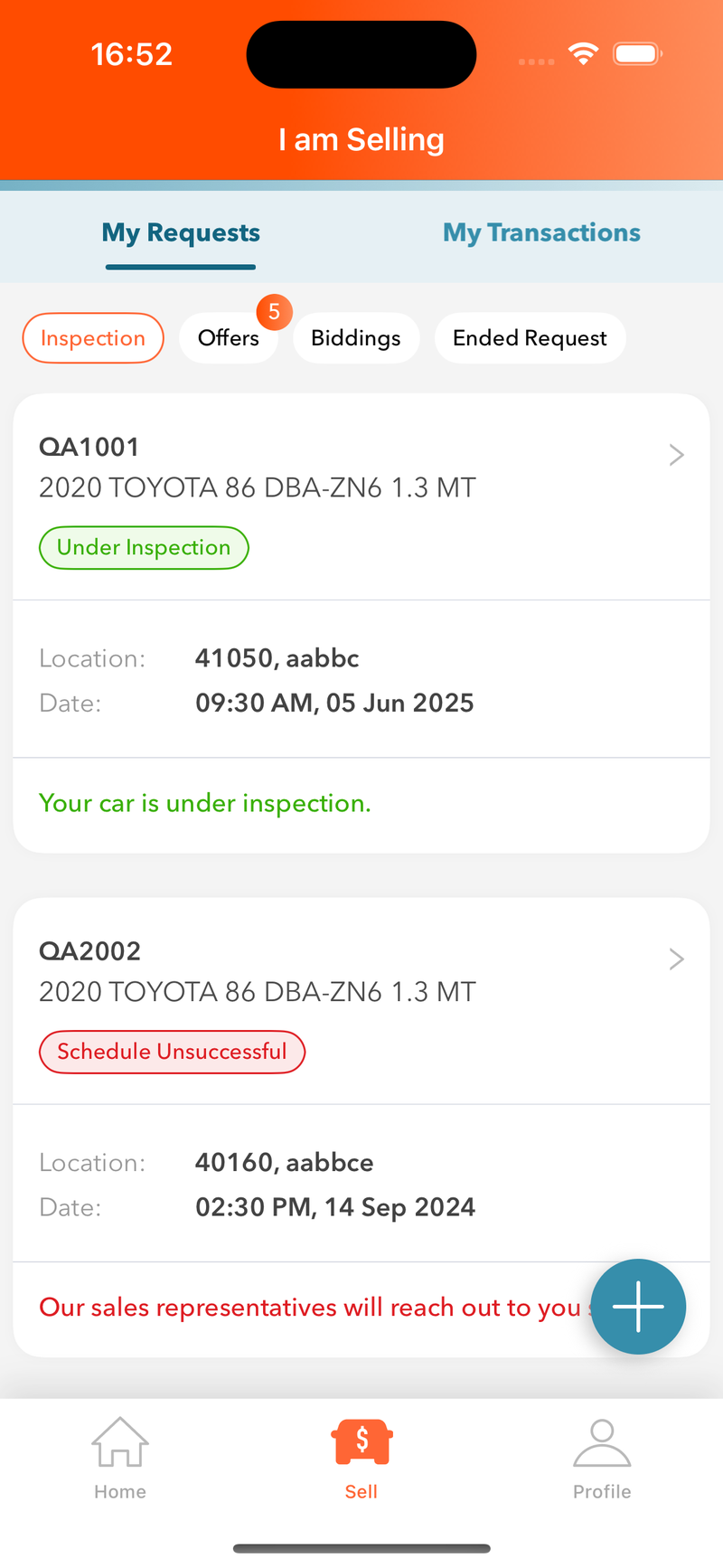The image size is (723, 1568).
Task: Tap the Wi-Fi status icon
Action: coord(584,54)
